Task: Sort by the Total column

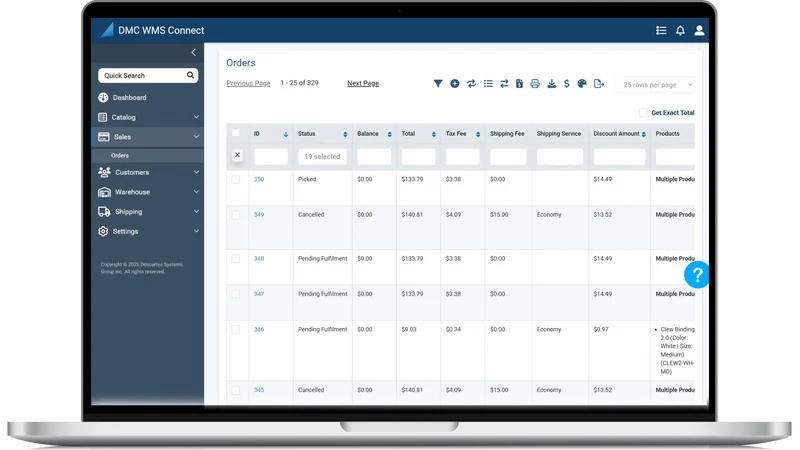Action: [x=434, y=134]
